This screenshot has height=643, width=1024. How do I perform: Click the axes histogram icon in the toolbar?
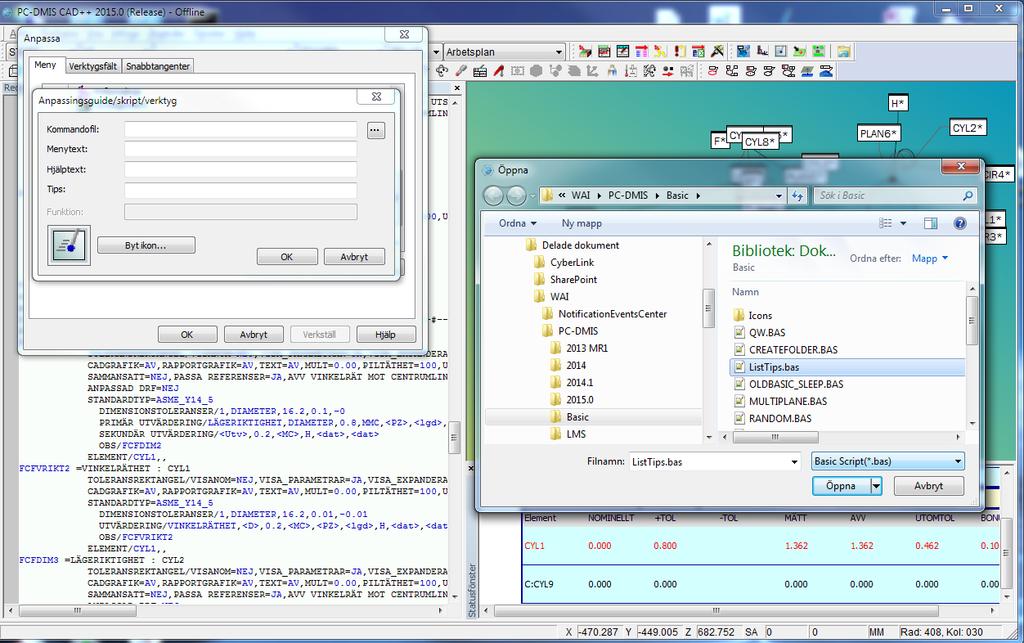[x=762, y=51]
